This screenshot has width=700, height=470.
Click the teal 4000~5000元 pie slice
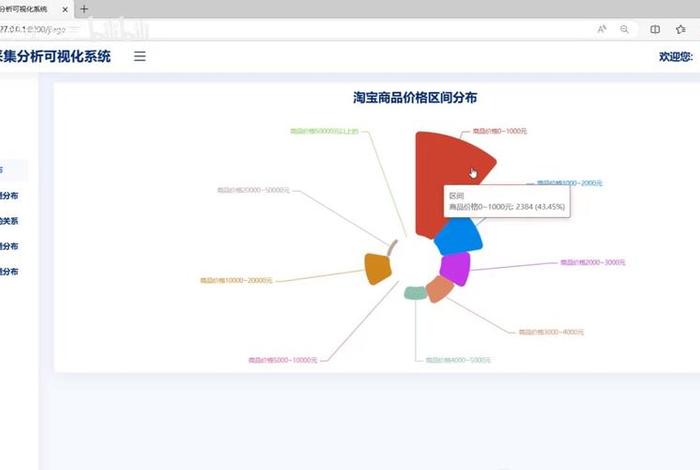pos(415,293)
